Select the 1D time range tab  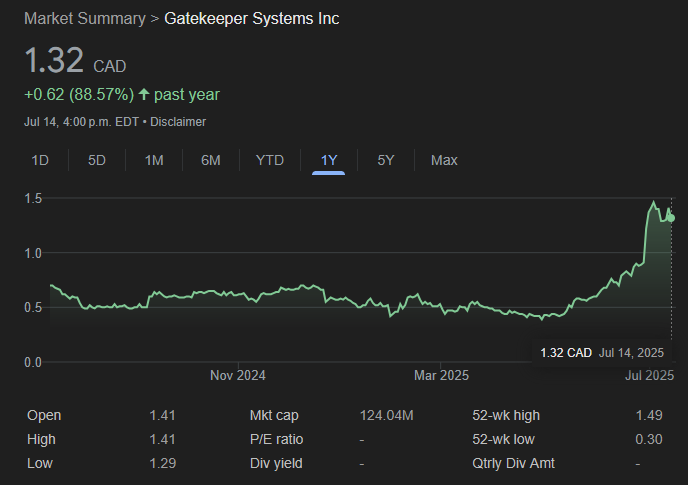coord(40,160)
